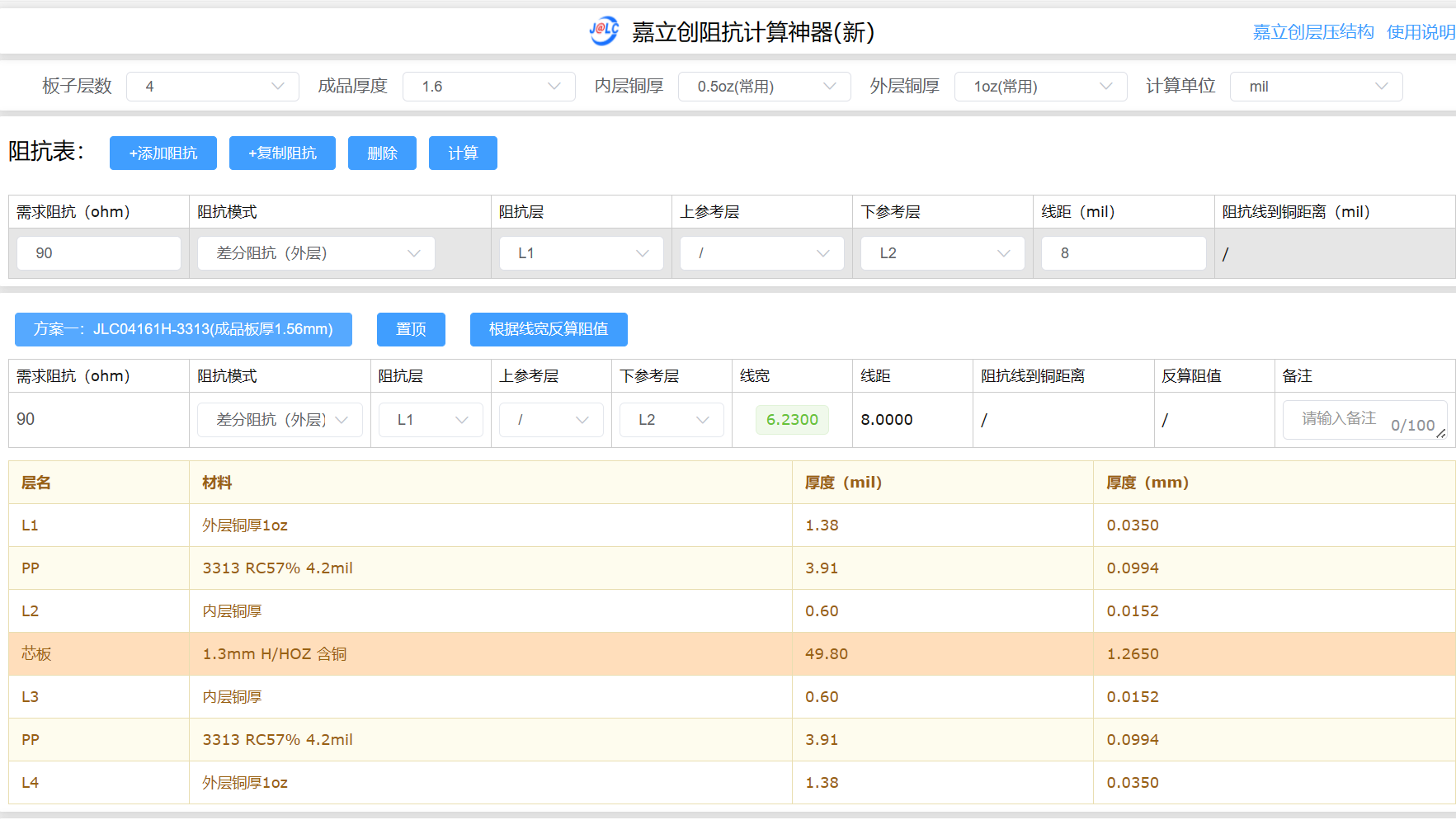Screen dimensions: 1456x820
Task: Click L2 layer name in the stackup table
Action: pos(30,611)
